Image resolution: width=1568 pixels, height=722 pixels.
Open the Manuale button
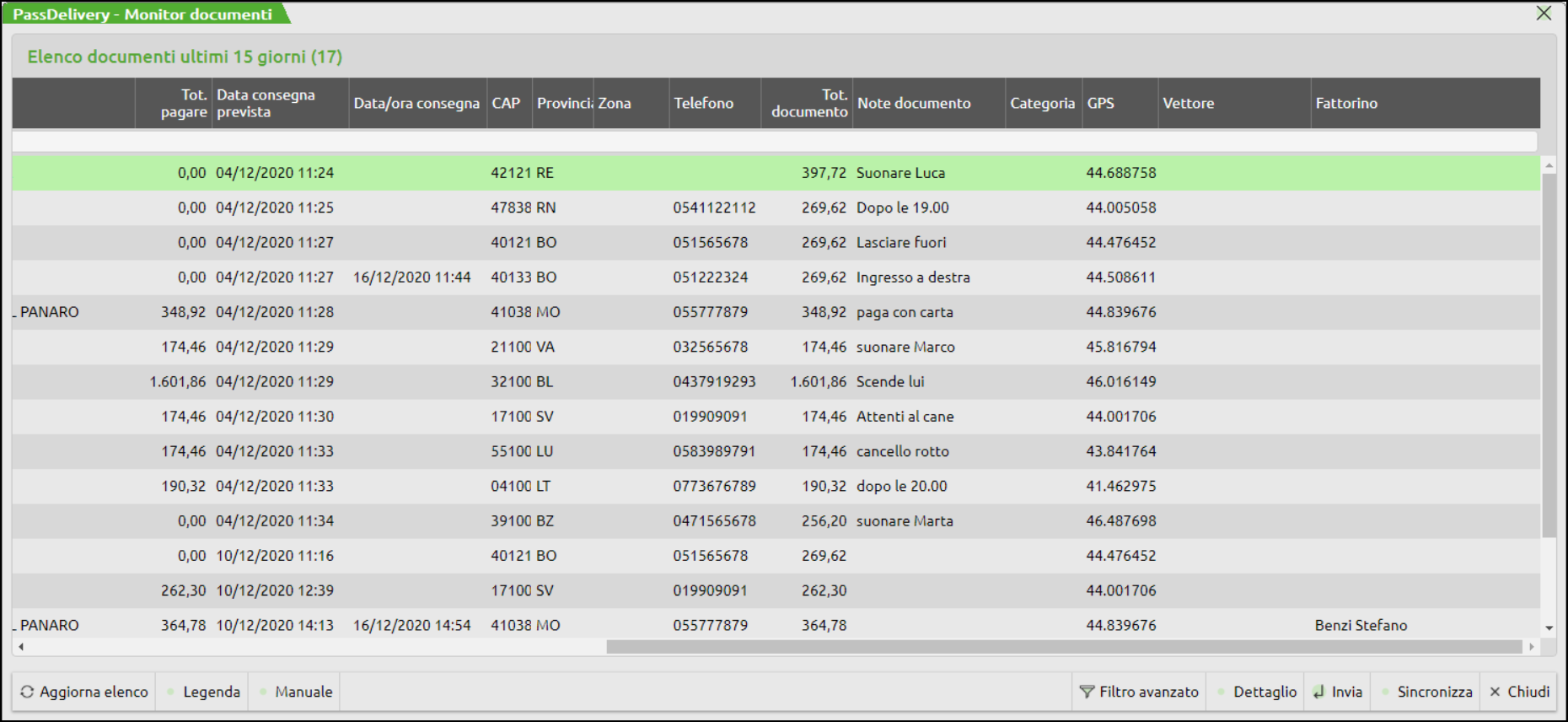[303, 692]
